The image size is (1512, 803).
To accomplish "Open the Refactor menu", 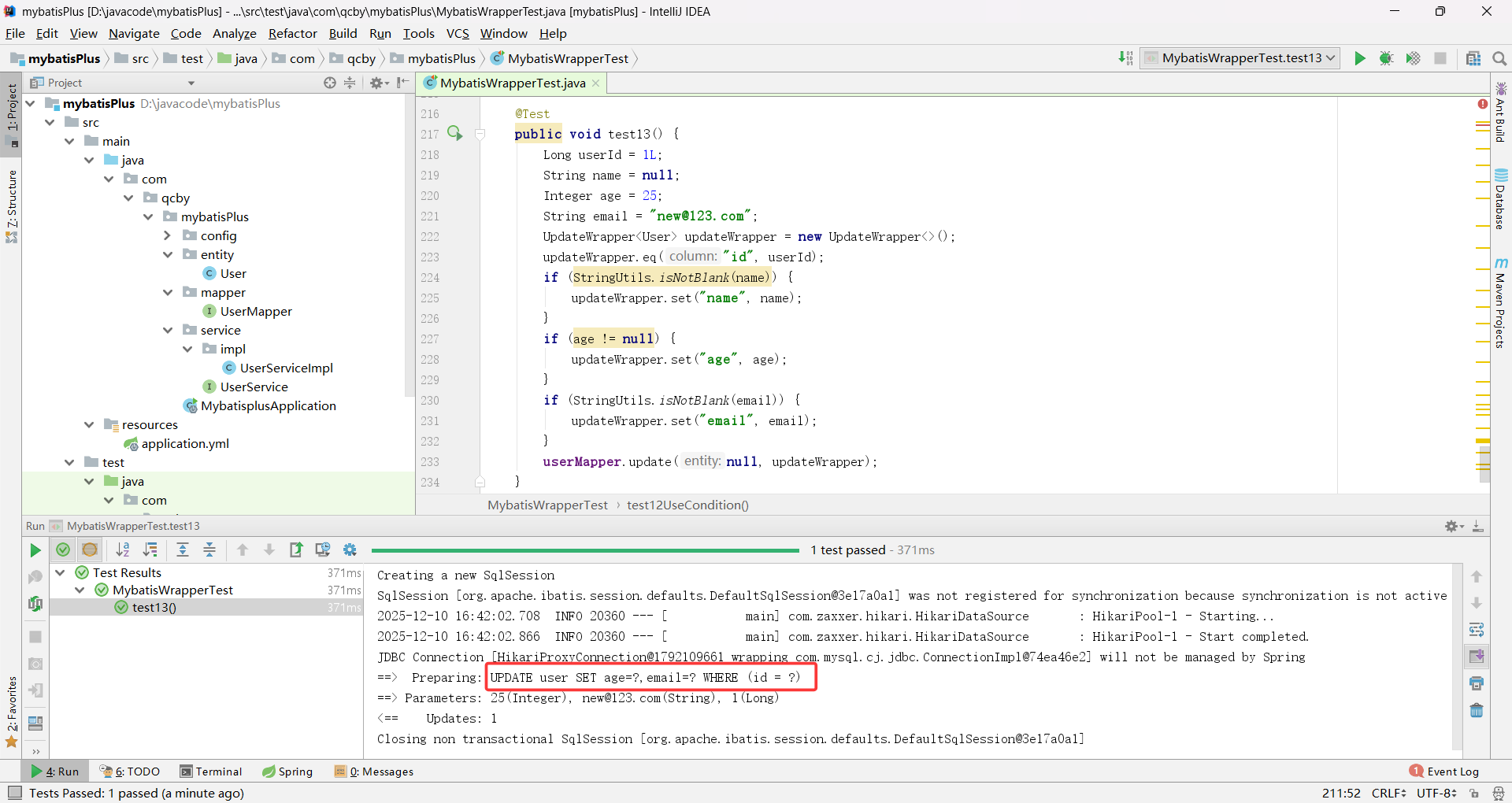I will 292,33.
